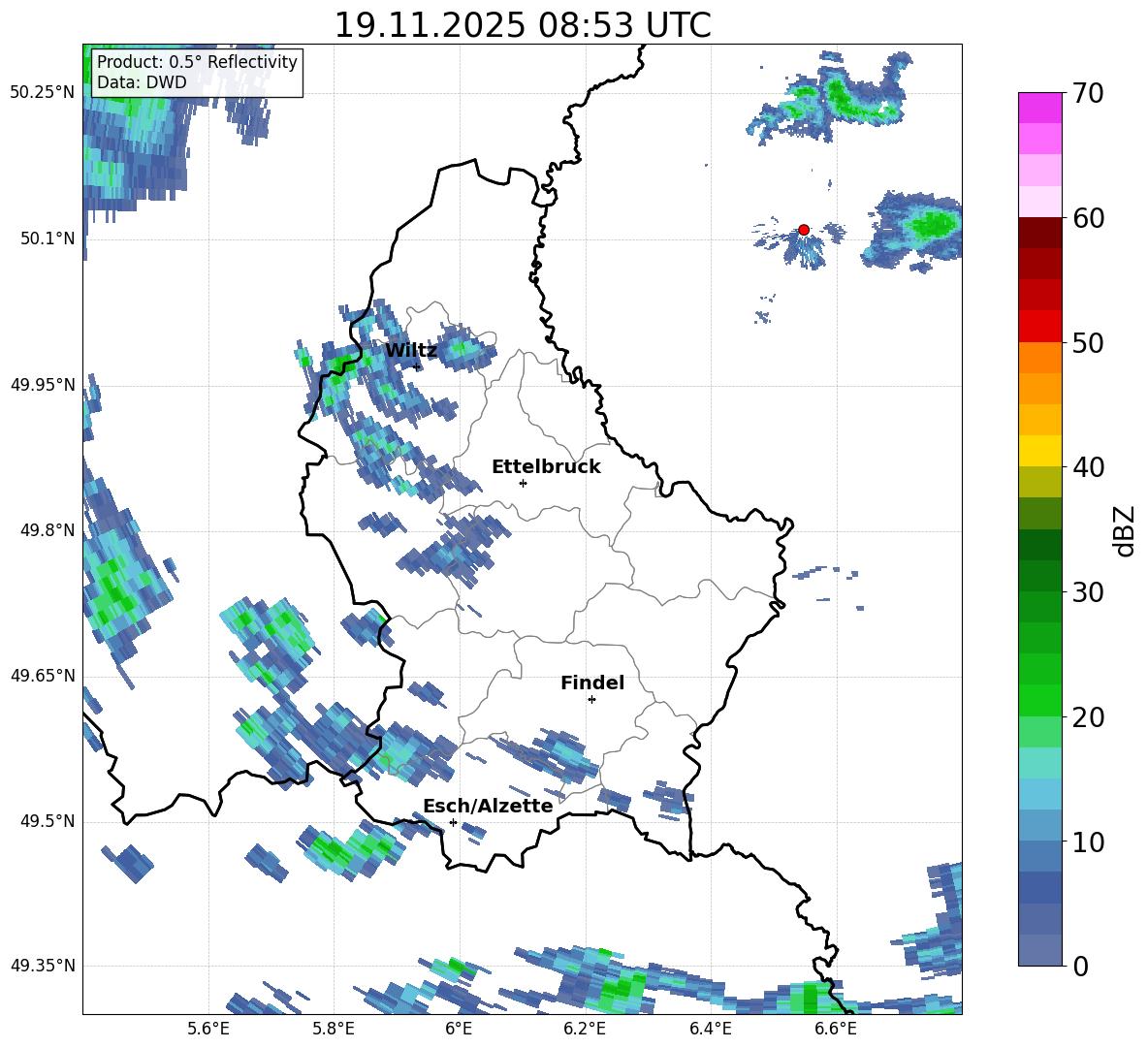Click the Ettelbruck station cross marker
Viewport: 1148px width, 1048px height.
[523, 483]
